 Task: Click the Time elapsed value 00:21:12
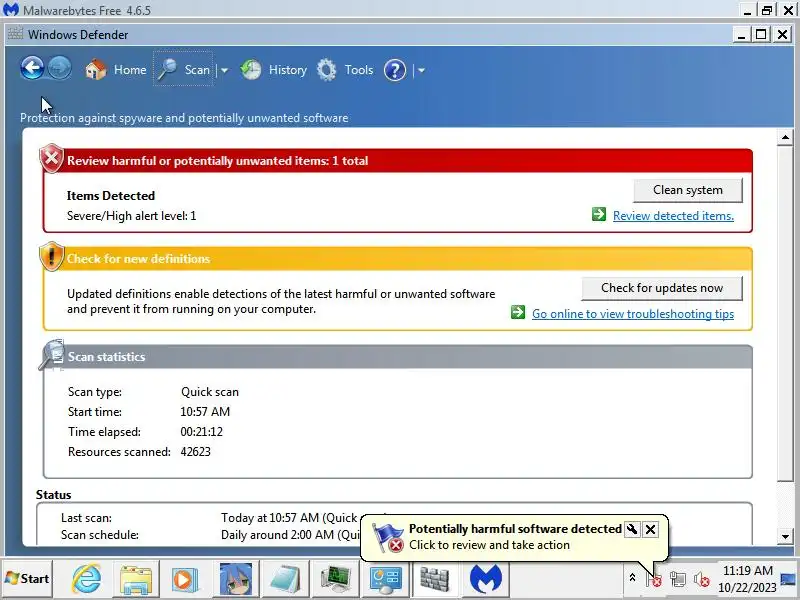[x=202, y=432]
